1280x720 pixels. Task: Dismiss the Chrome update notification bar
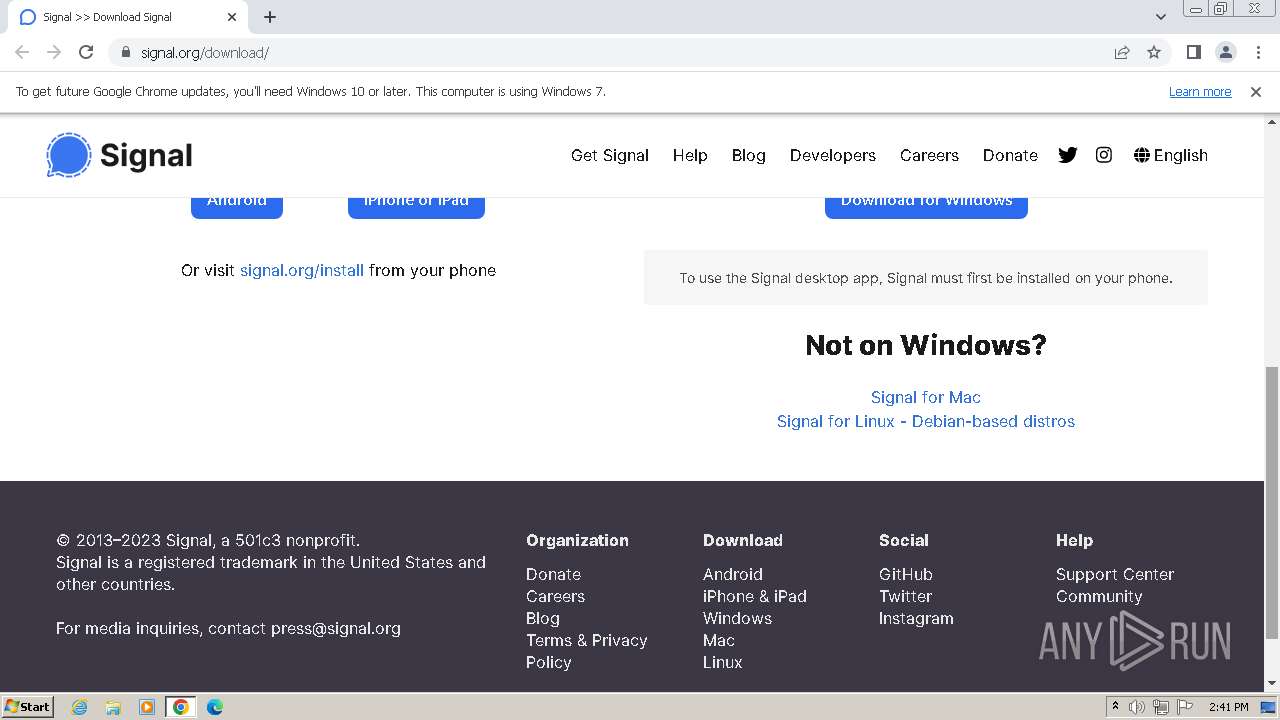tap(1256, 91)
